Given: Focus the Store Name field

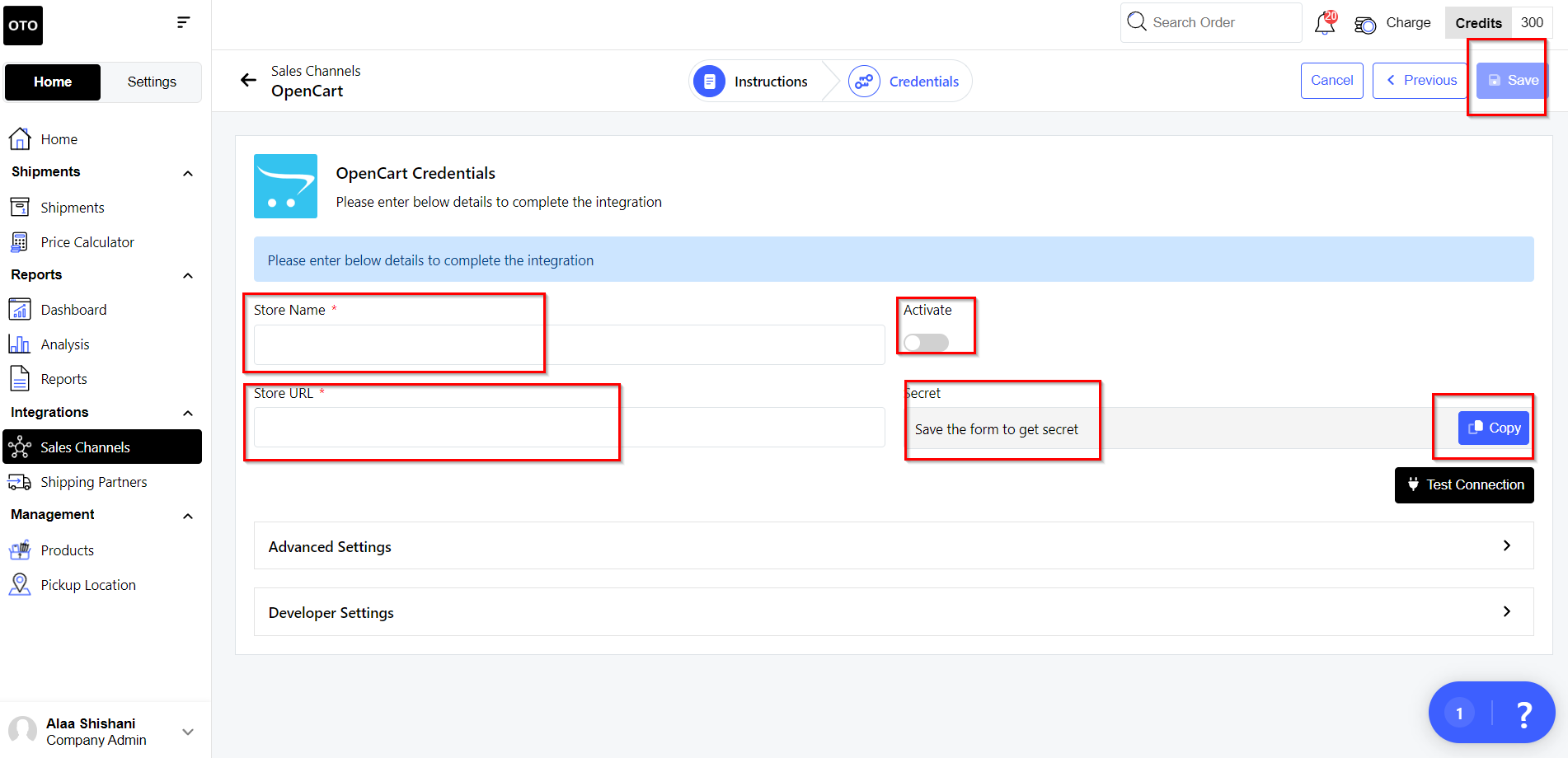Looking at the screenshot, I should (x=569, y=344).
